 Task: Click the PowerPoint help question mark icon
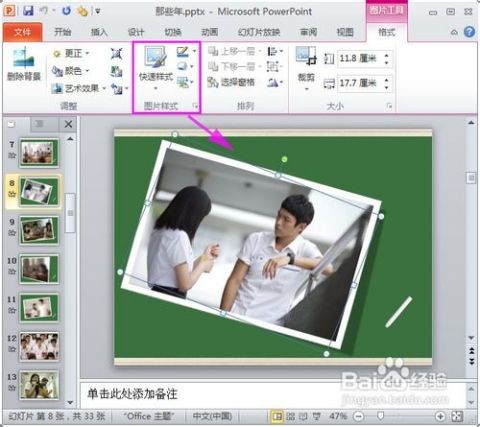coord(469,32)
